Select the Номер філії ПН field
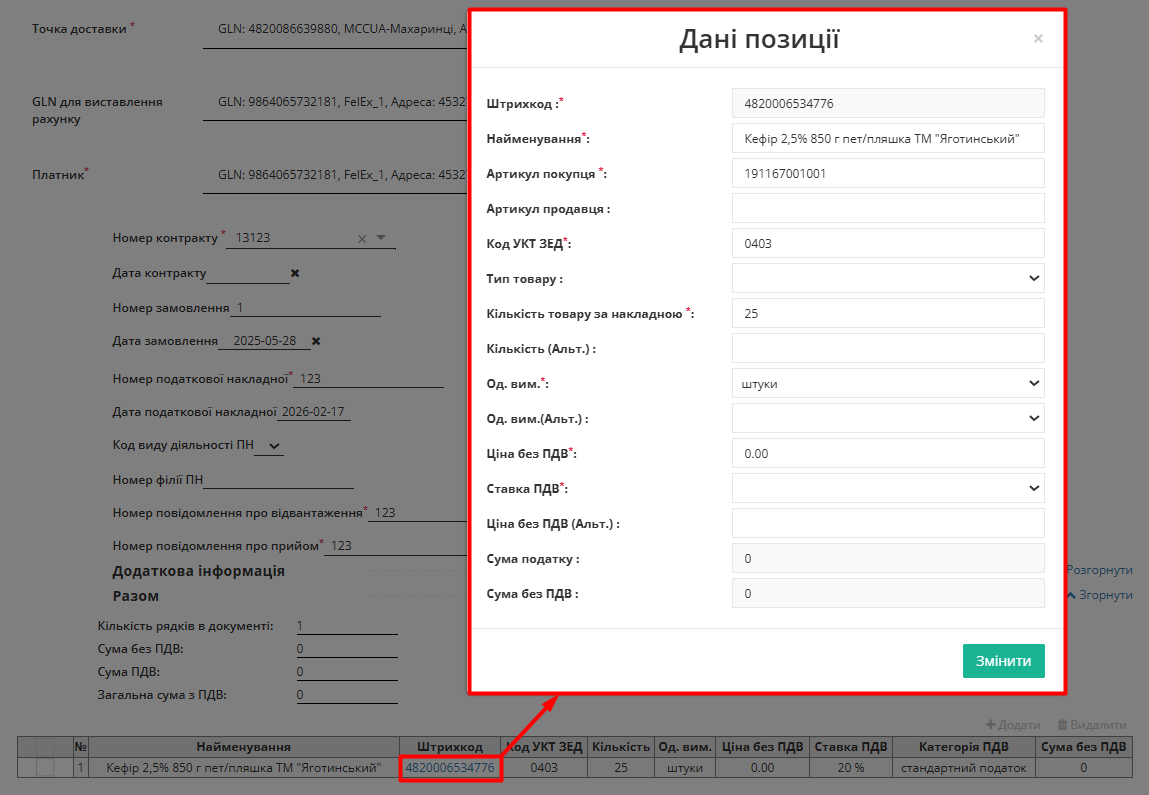The image size is (1149, 795). coord(278,480)
